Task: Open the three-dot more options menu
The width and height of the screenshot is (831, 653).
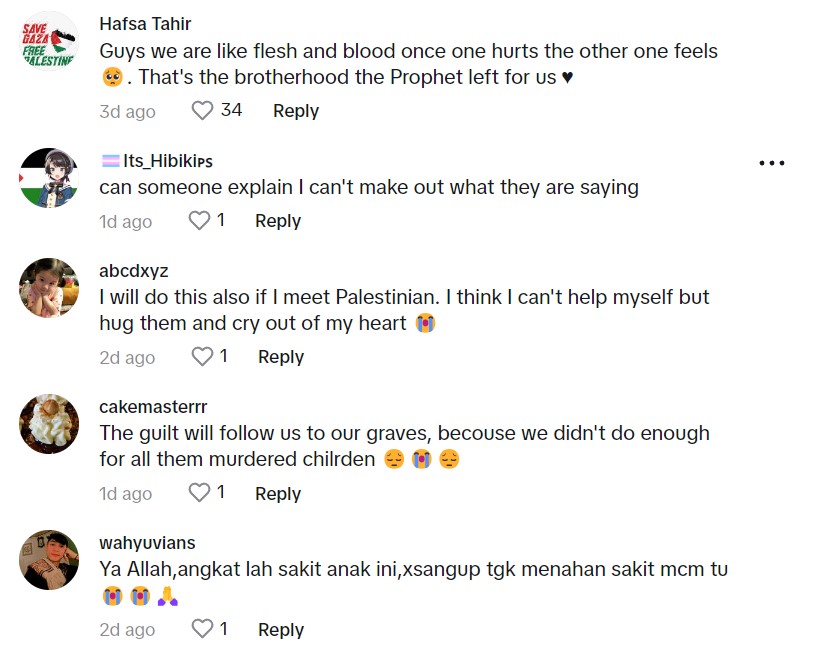Action: [x=772, y=163]
